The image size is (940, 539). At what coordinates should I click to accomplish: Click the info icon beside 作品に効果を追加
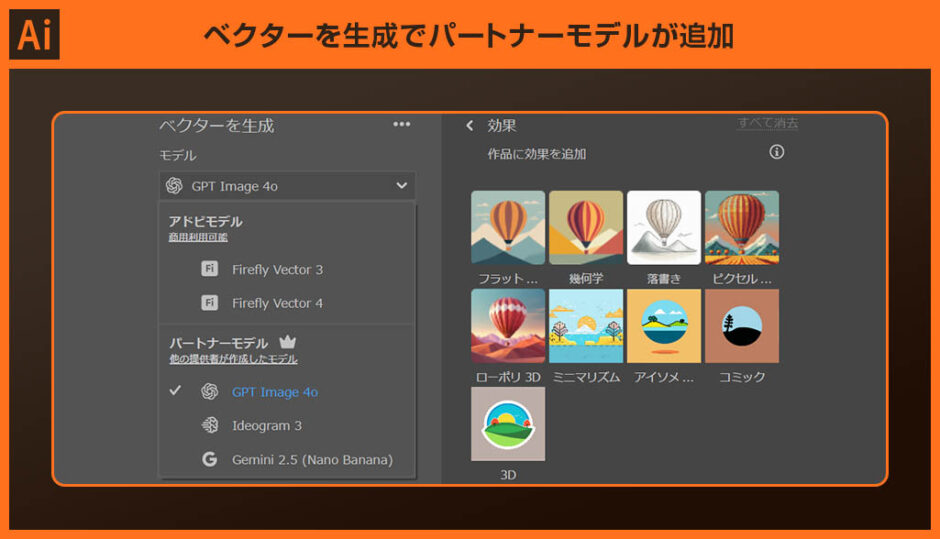[777, 152]
